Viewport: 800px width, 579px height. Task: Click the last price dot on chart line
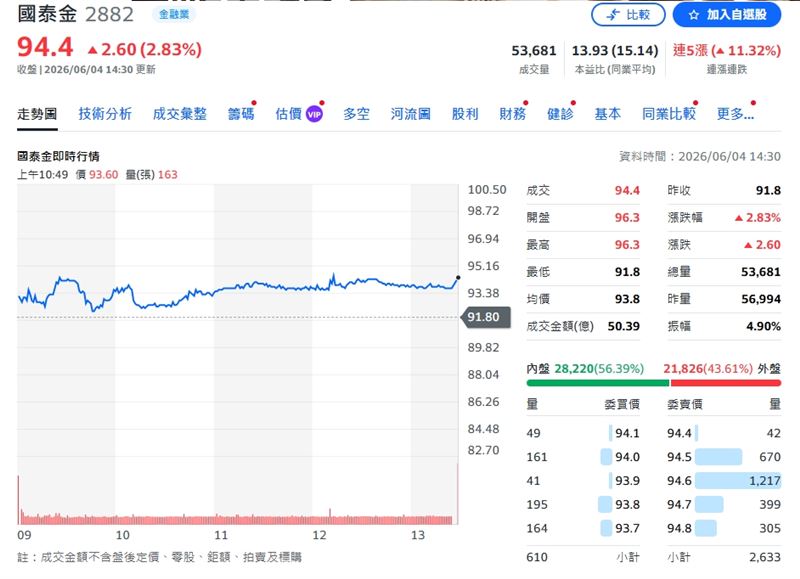(458, 278)
